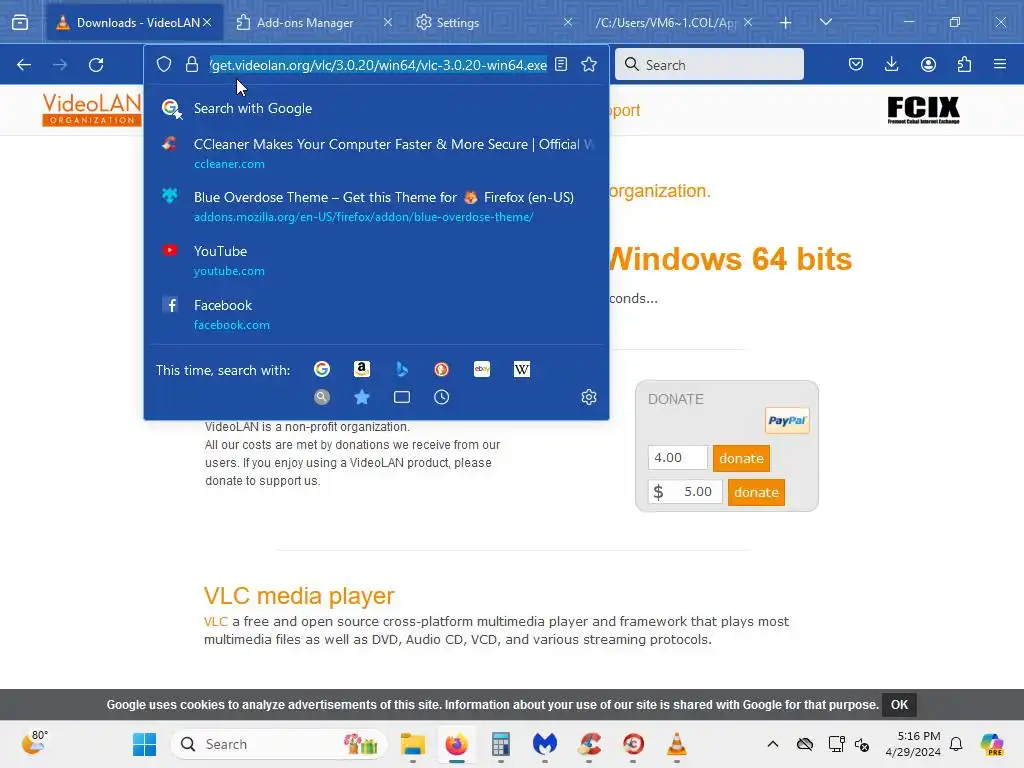This screenshot has height=768, width=1024.
Task: Open notifications bell in taskbar
Action: [956, 744]
